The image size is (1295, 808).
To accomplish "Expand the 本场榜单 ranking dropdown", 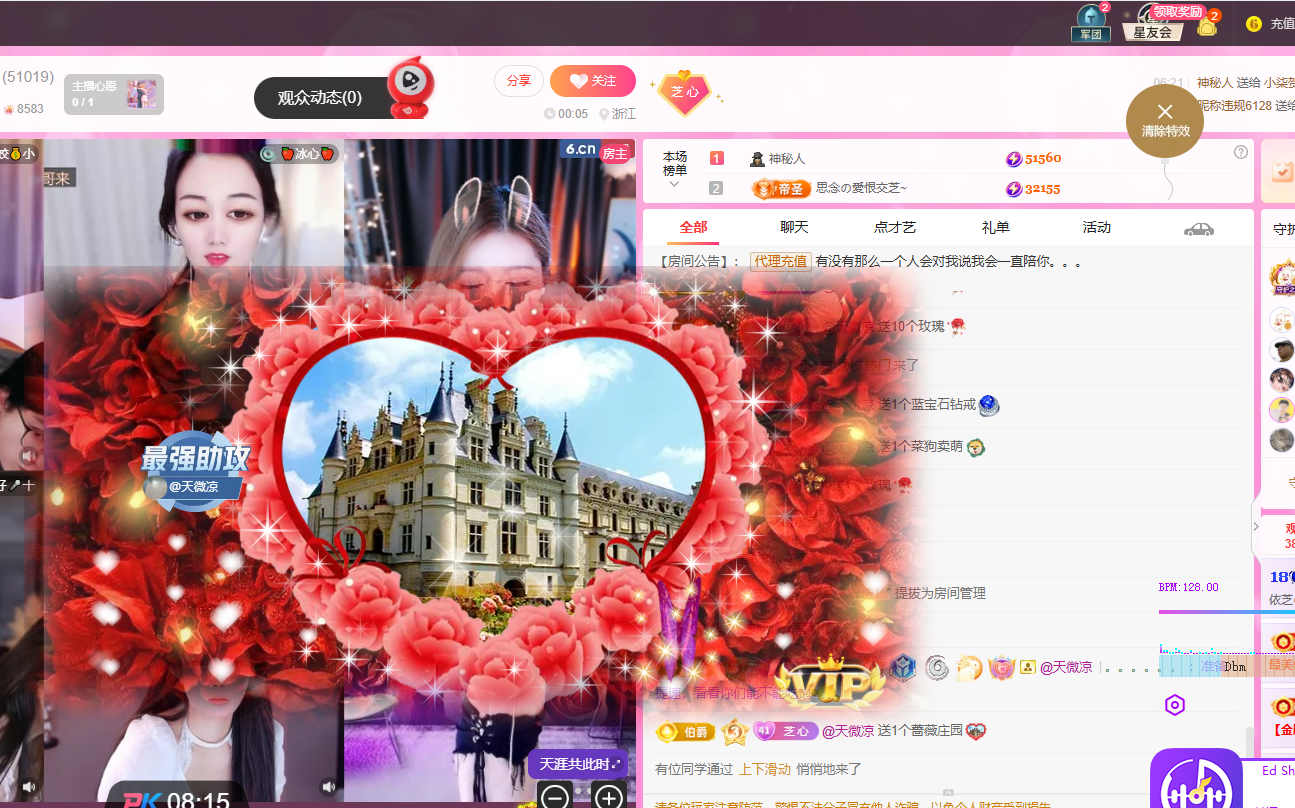I will click(x=675, y=184).
